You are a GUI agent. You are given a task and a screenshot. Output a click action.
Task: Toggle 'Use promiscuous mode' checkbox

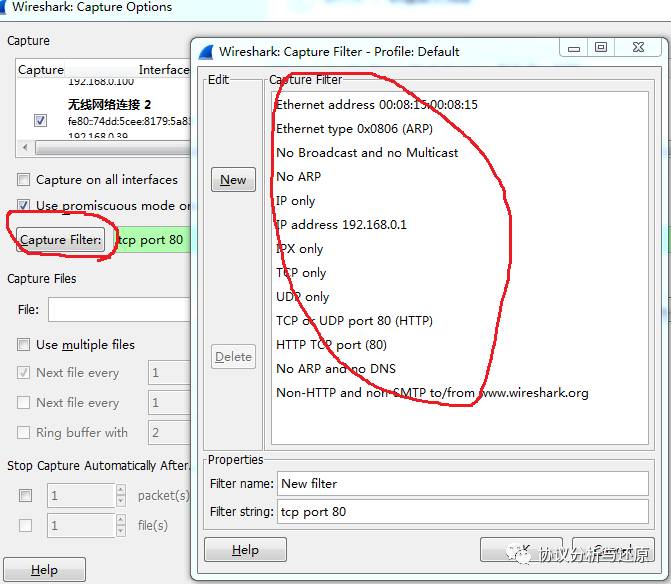point(24,205)
